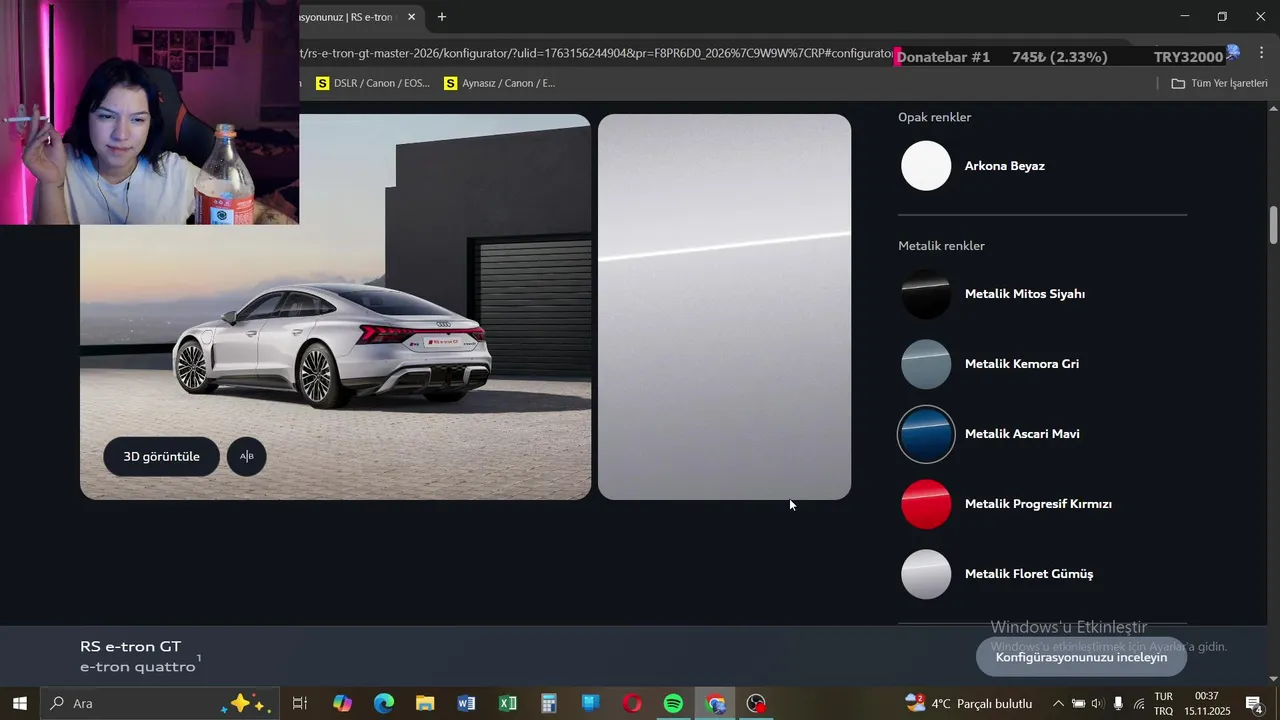Launch Copilot from the taskbar
Viewport: 1280px width, 720px height.
point(342,704)
